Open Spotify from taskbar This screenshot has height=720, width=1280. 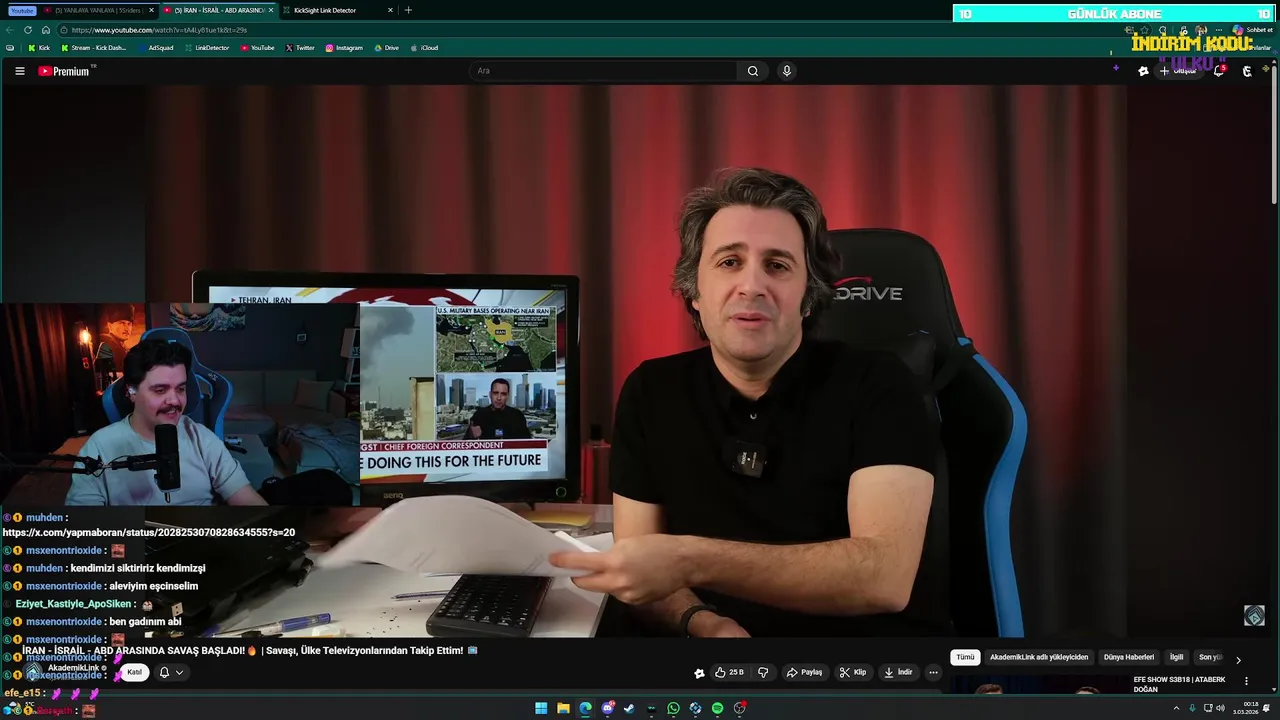pos(717,708)
